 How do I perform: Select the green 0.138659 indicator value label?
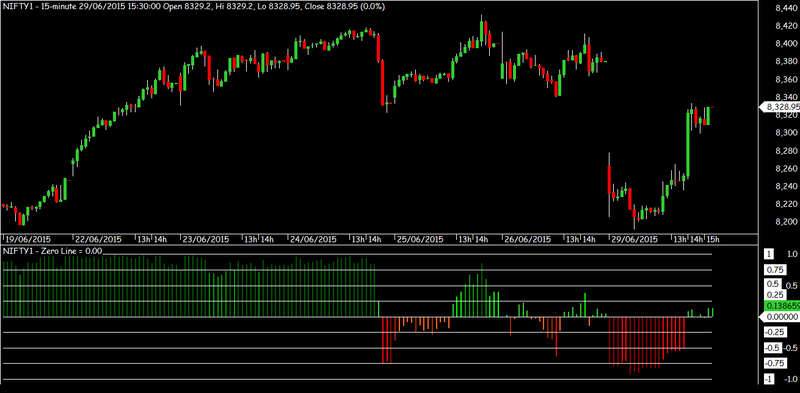click(x=781, y=306)
